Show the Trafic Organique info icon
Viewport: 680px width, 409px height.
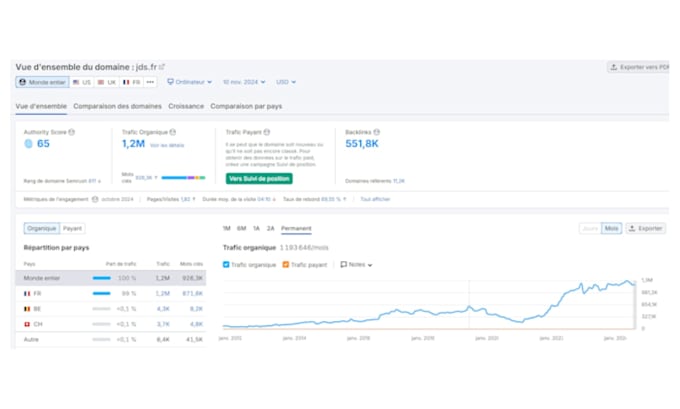173,132
